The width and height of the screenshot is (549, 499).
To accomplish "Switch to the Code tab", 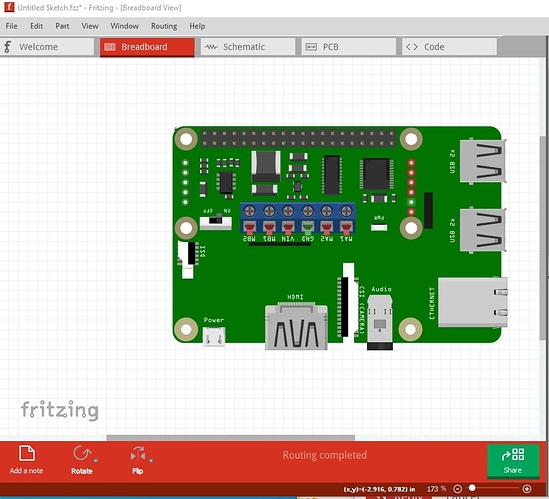I will point(449,47).
